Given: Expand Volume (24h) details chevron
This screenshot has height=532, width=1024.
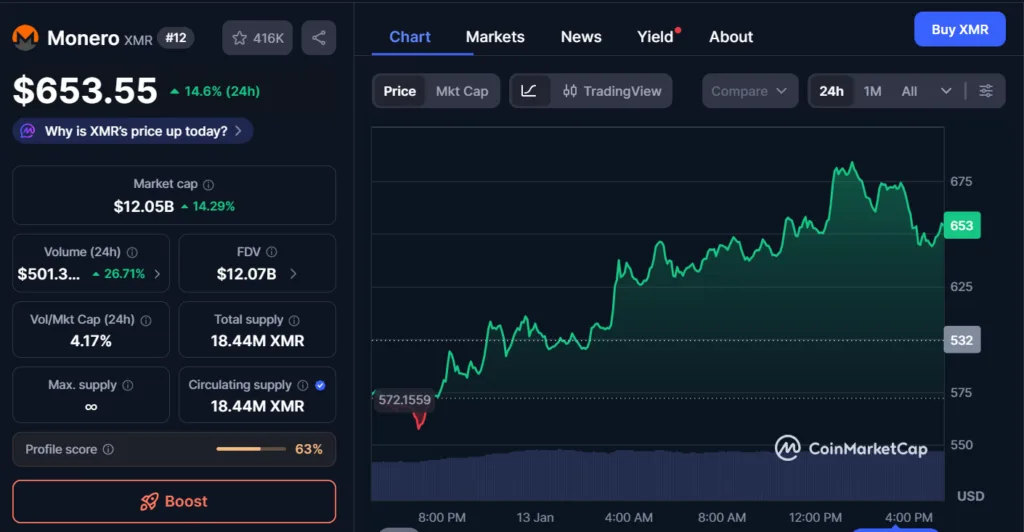Looking at the screenshot, I should click(x=157, y=274).
